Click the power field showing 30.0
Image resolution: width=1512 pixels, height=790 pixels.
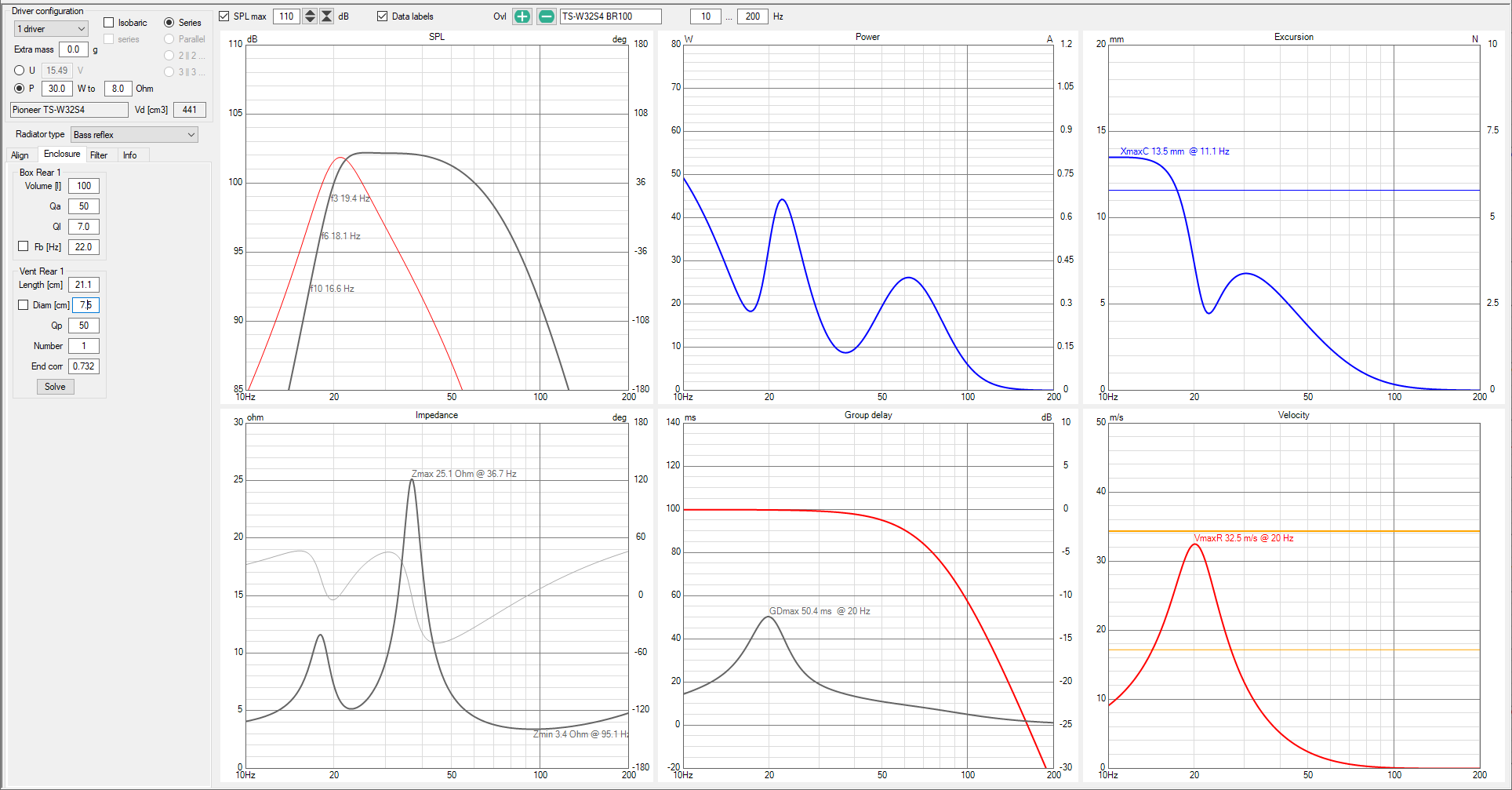(x=56, y=89)
